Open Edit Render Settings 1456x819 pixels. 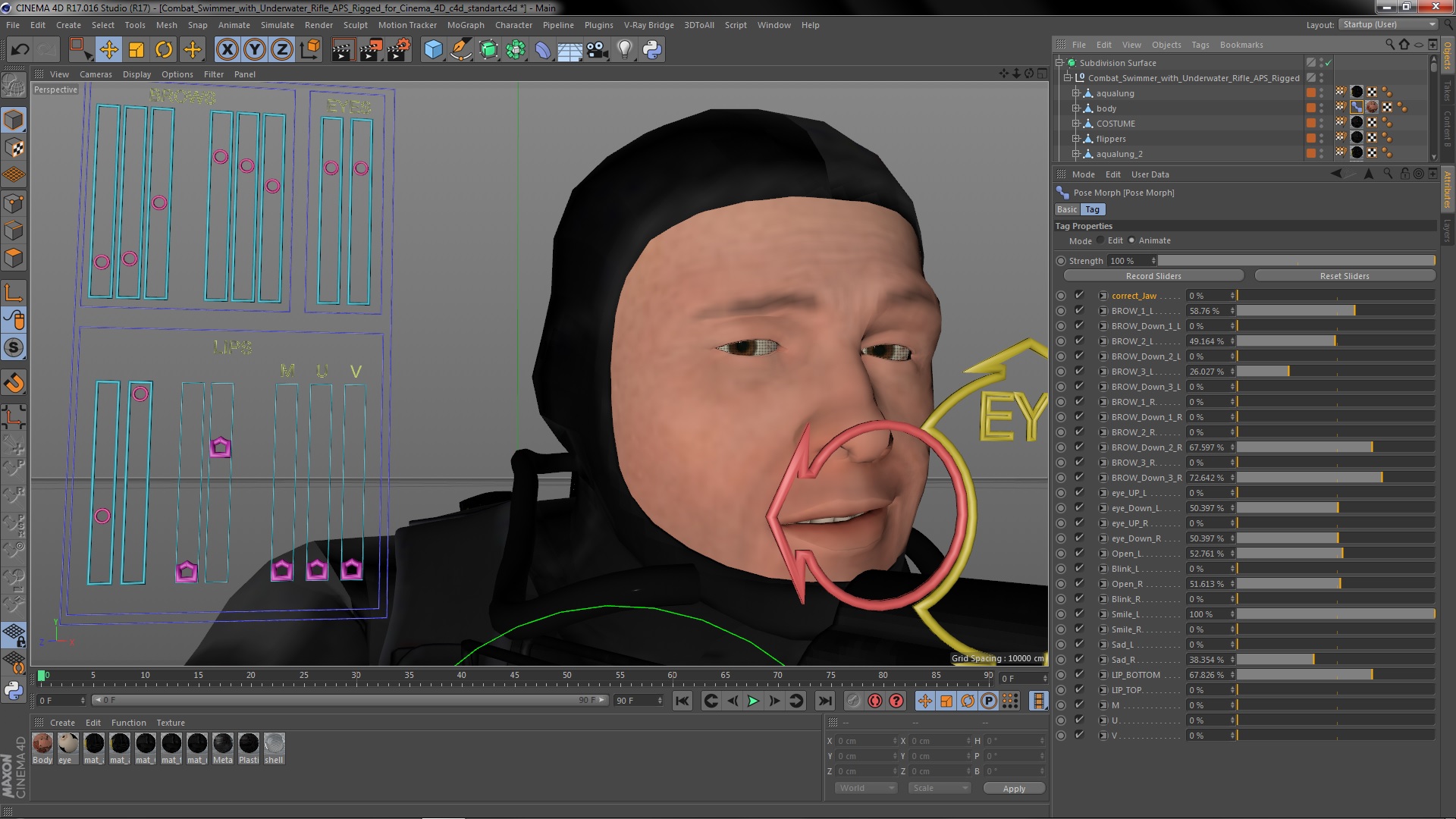399,50
